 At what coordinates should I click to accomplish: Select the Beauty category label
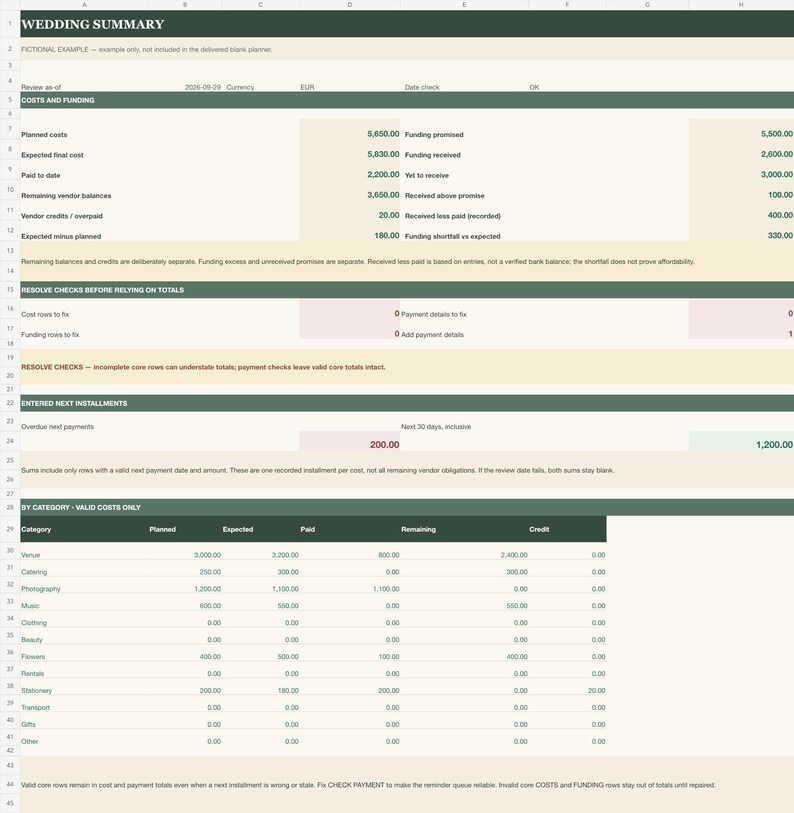[x=32, y=640]
